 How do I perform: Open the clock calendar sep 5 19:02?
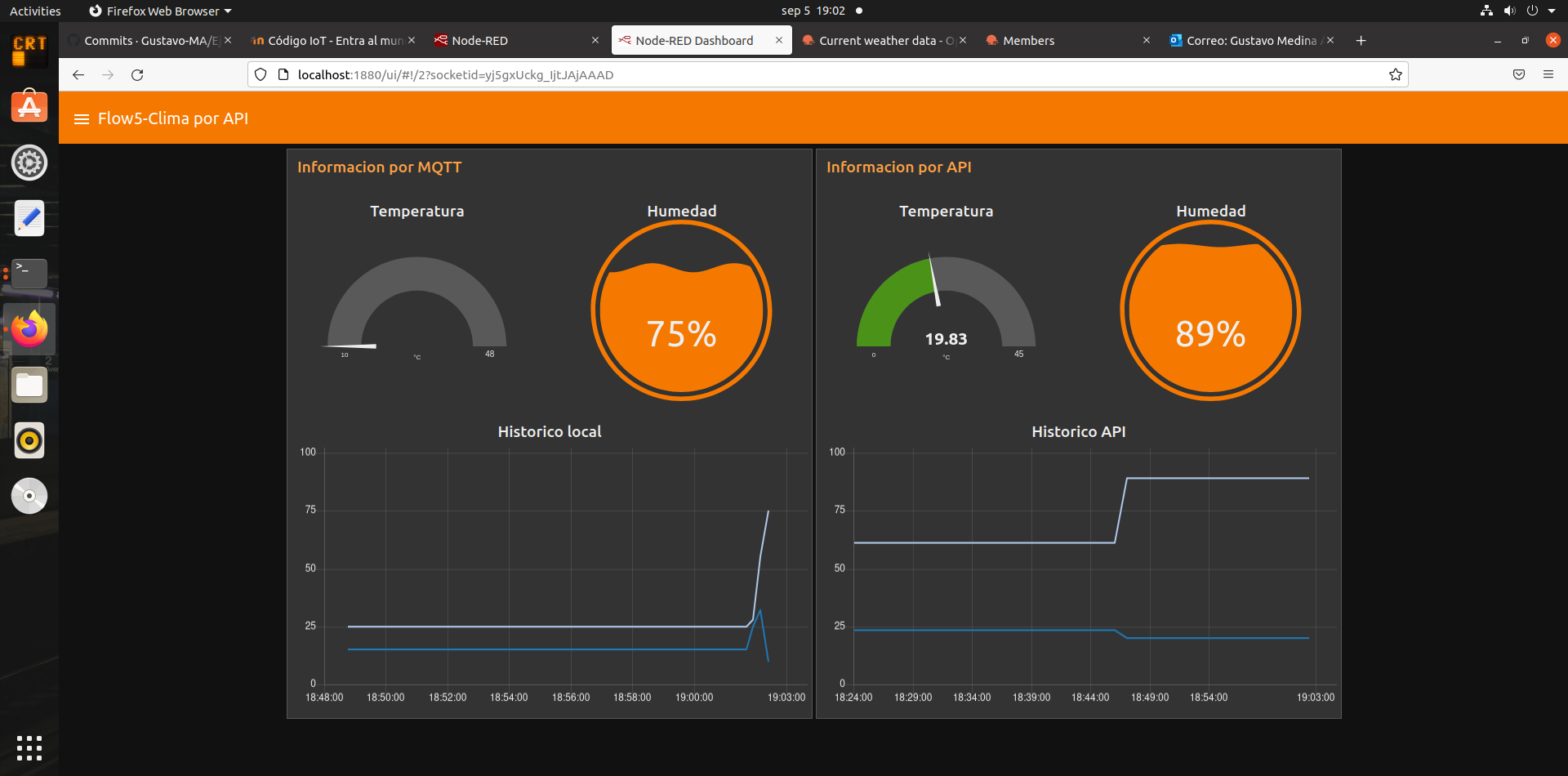click(813, 11)
